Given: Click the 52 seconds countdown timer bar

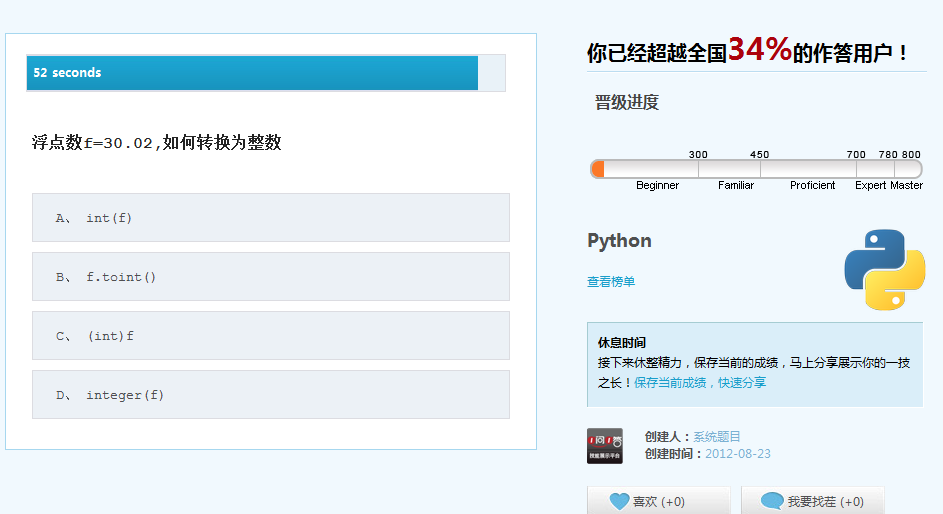Looking at the screenshot, I should coord(266,73).
